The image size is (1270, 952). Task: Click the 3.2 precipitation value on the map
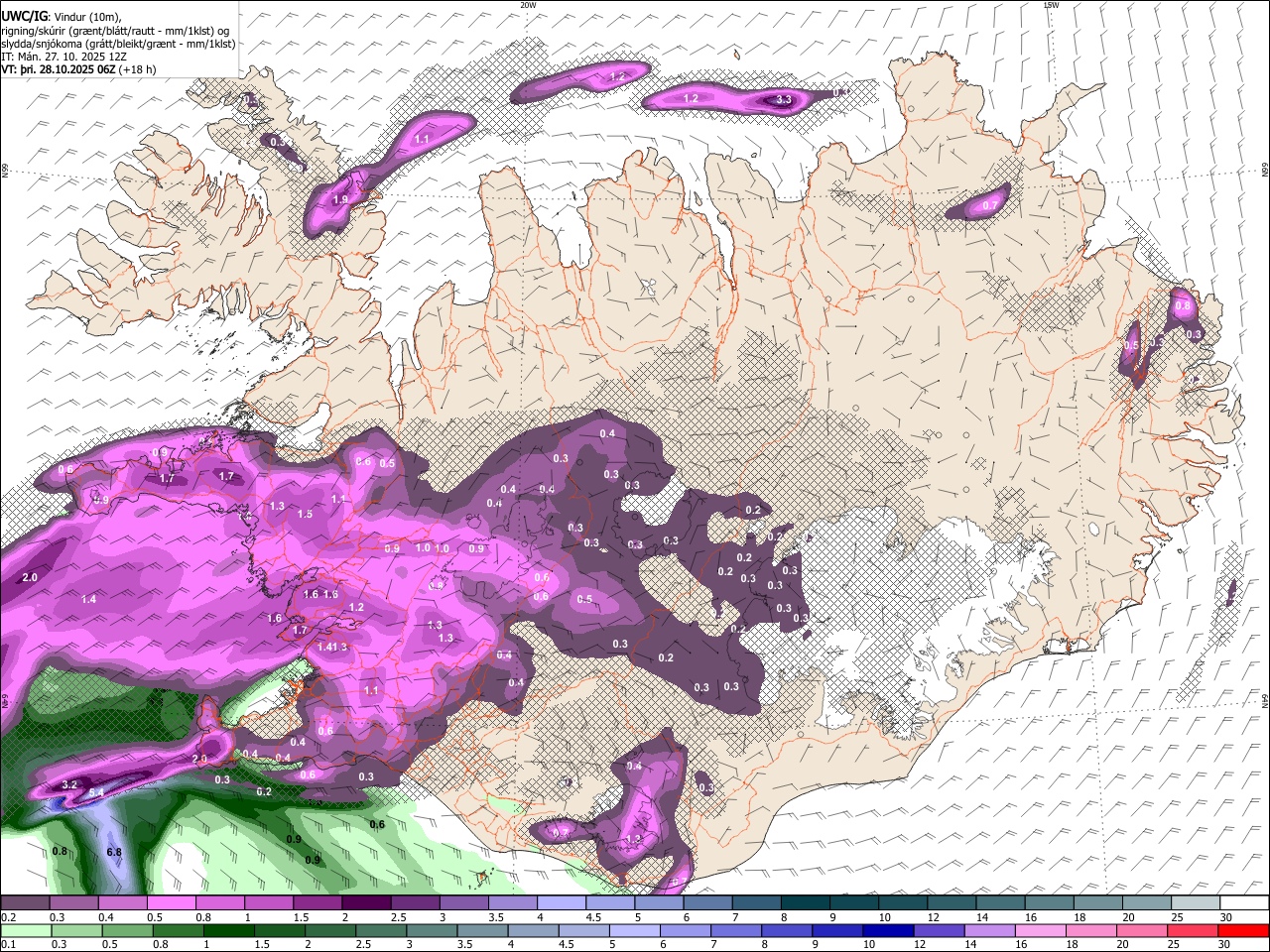click(69, 784)
